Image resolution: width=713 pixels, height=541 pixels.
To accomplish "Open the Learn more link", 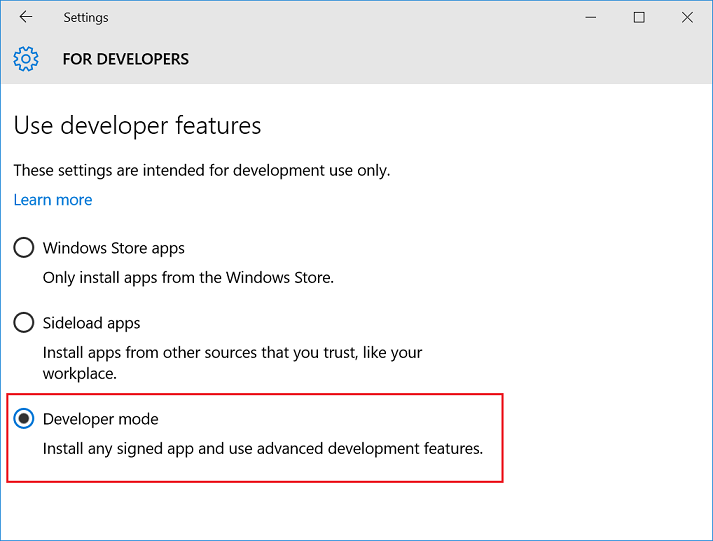I will click(53, 200).
